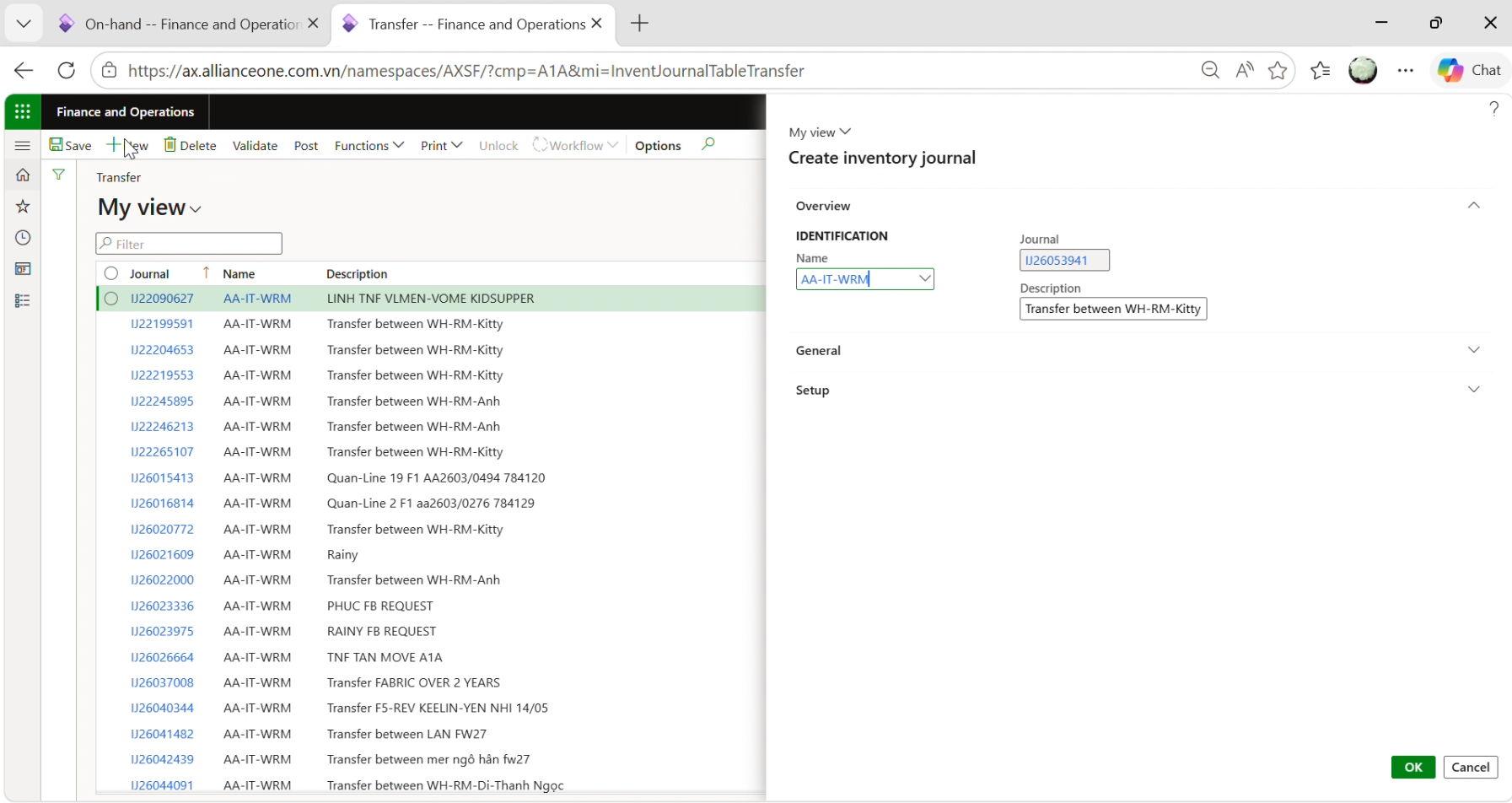Activate the Read aloud icon
Viewport: 1512px width, 803px height.
1245,71
